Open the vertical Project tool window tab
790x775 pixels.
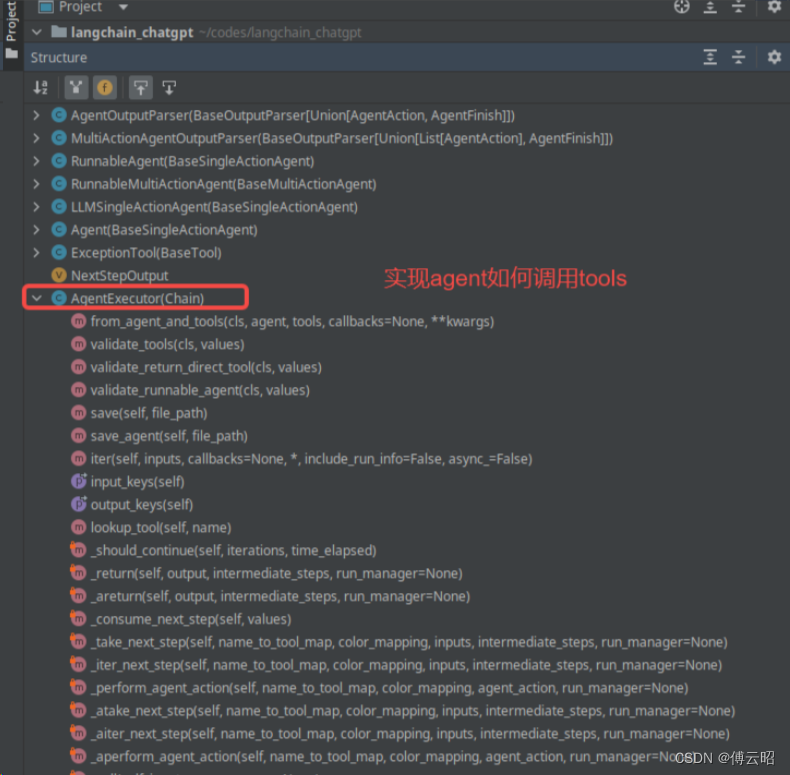pos(11,30)
